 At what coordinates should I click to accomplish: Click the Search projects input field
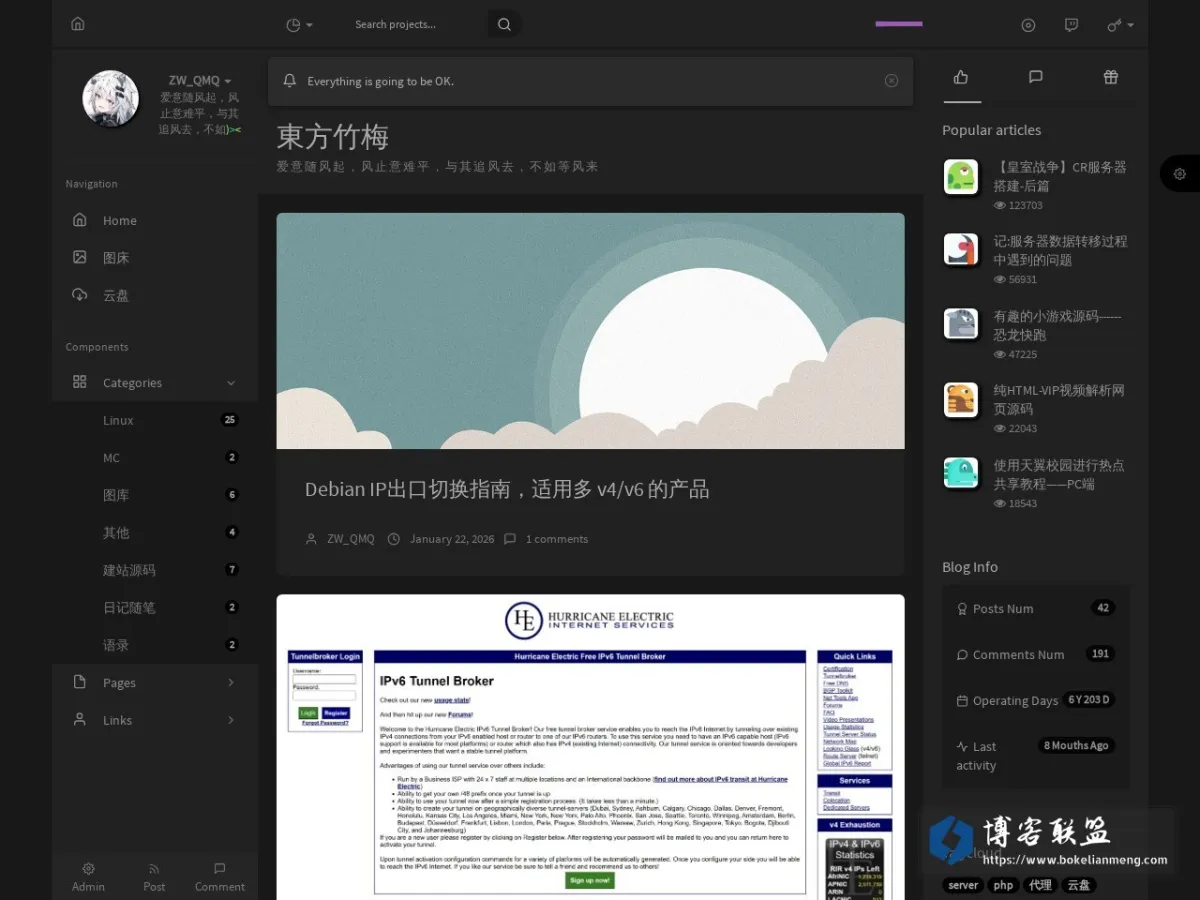[x=418, y=24]
